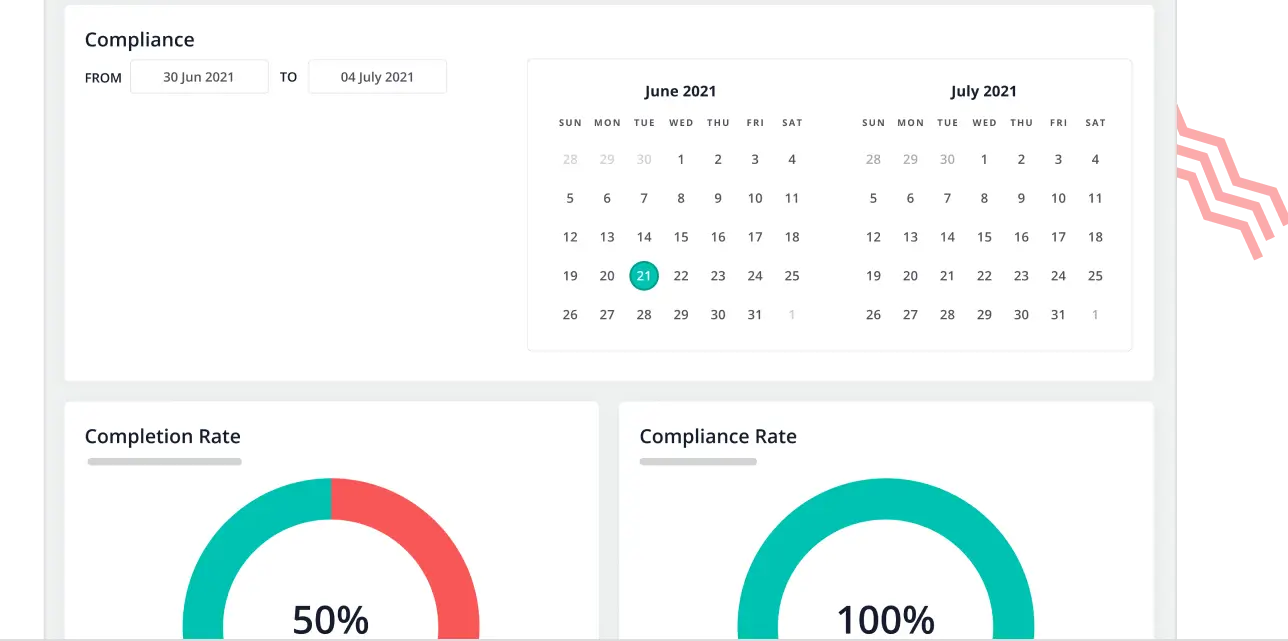Select 12 in the July 2021 calendar
The height and width of the screenshot is (641, 1288).
tap(873, 237)
